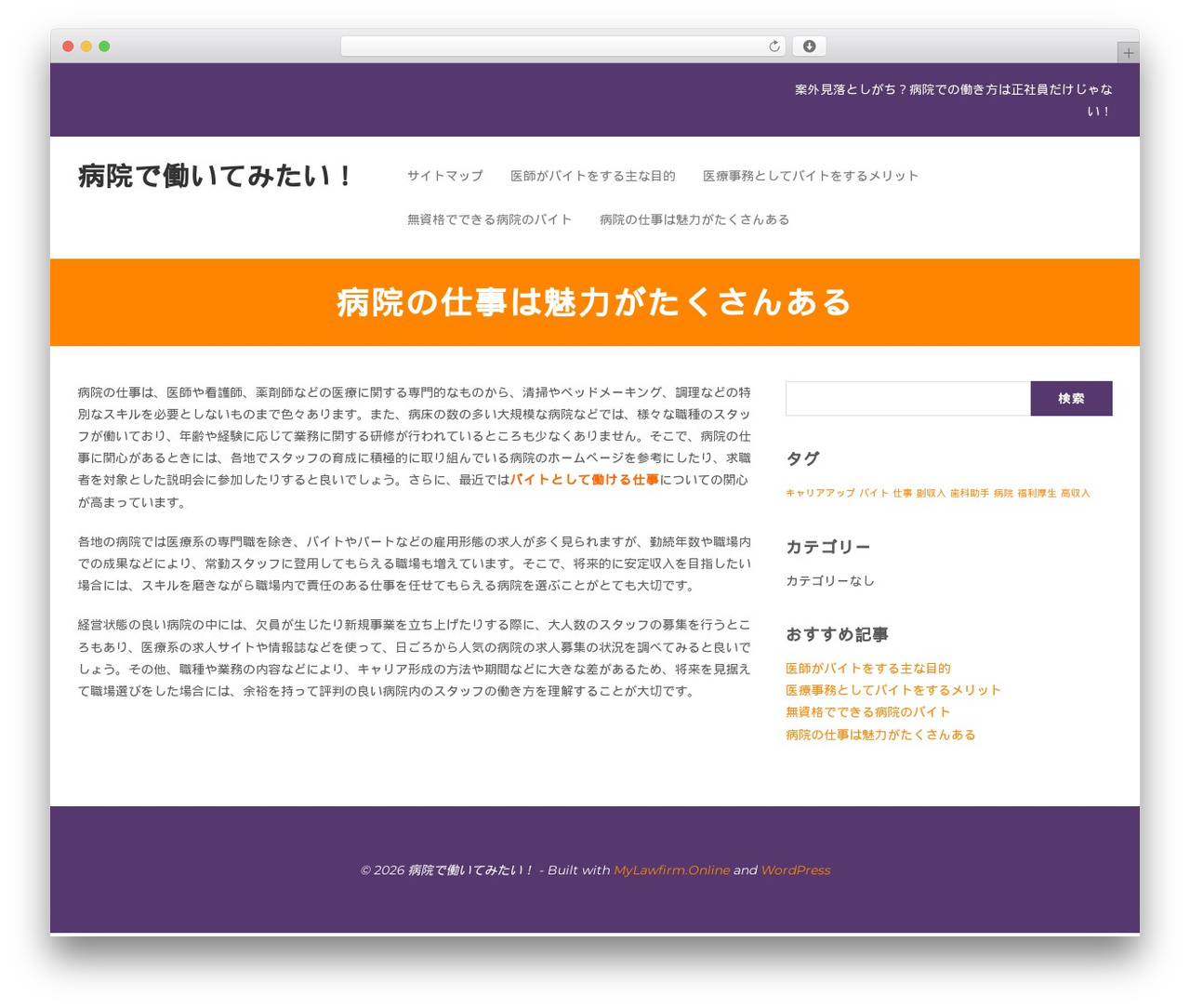
Task: Select the 病院 tag
Action: [1003, 494]
